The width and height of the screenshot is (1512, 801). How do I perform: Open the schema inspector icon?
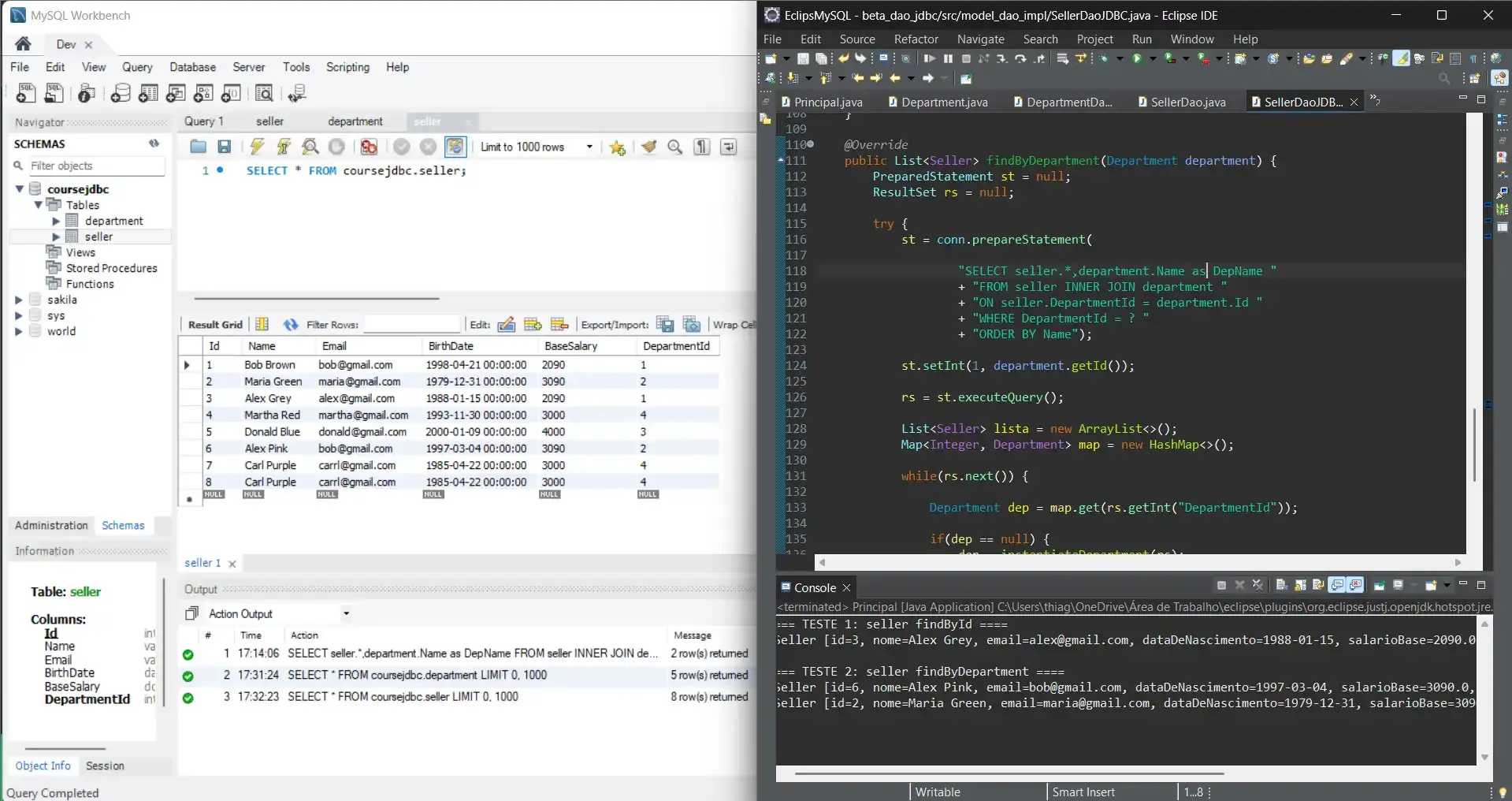click(87, 94)
